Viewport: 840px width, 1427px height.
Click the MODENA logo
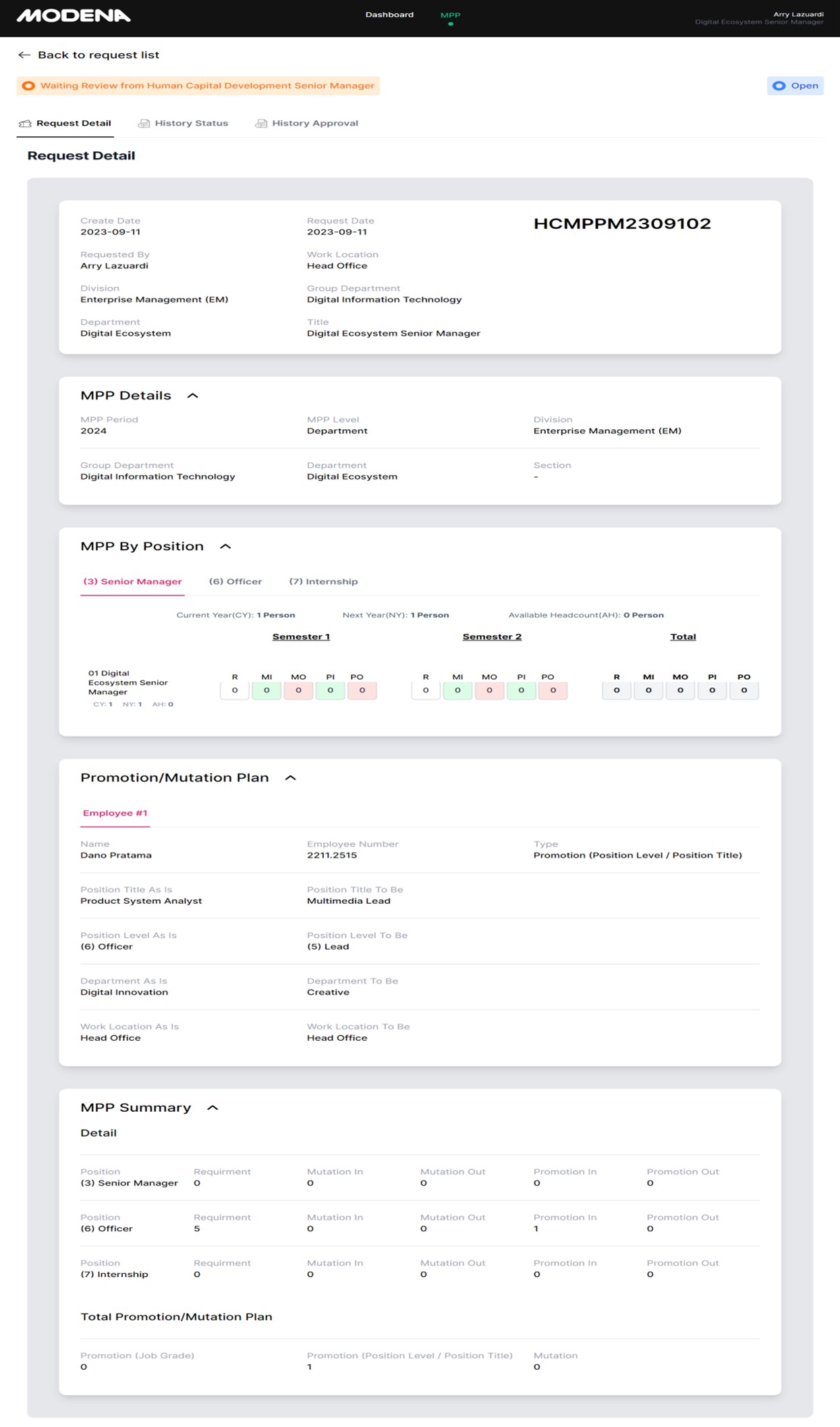(74, 16)
